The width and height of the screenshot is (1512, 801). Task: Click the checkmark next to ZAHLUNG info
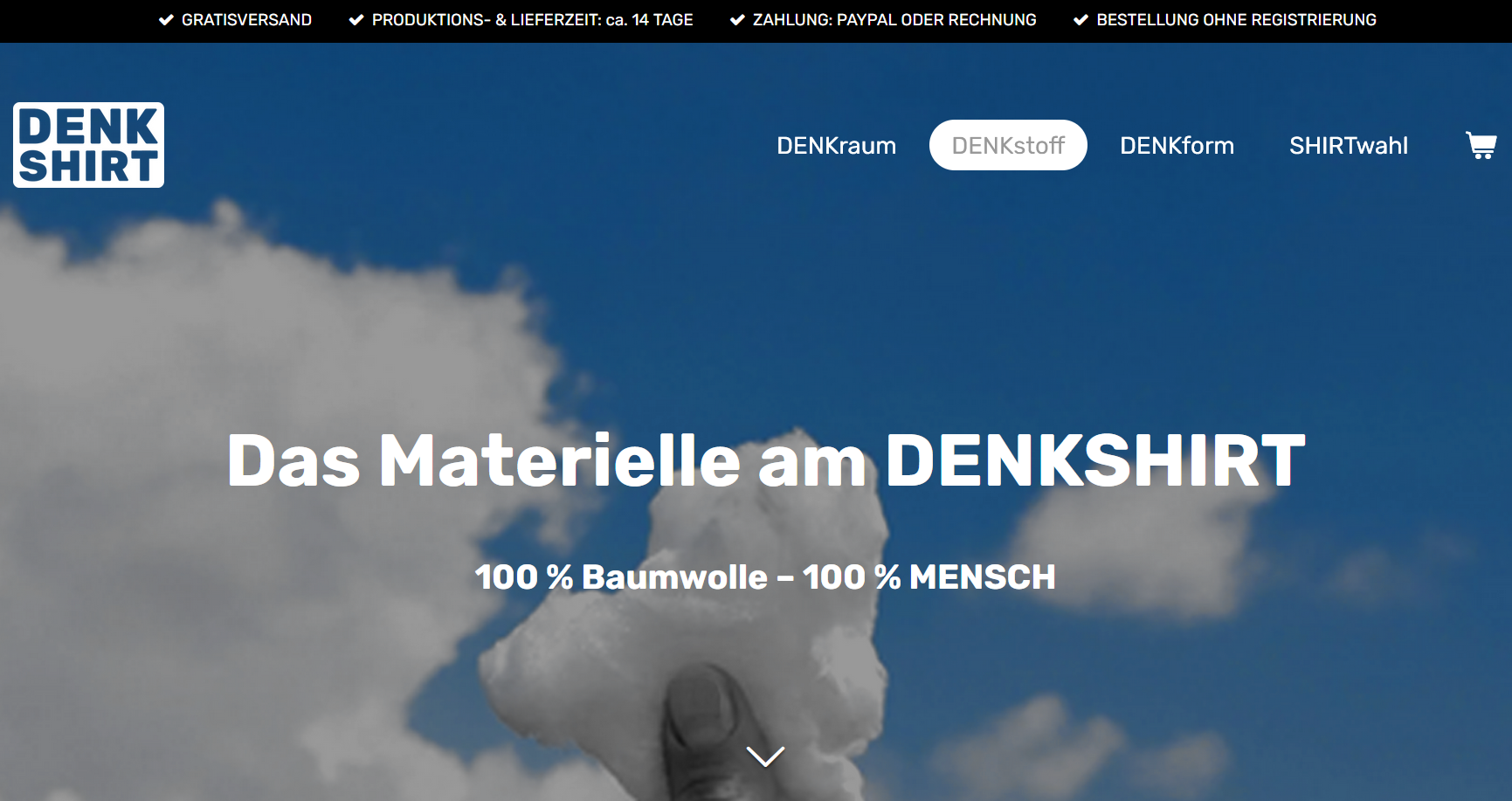[x=737, y=19]
